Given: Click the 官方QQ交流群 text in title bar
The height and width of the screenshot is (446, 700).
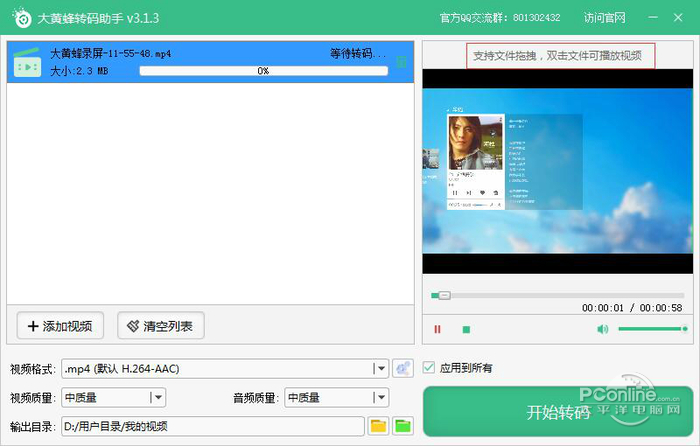Looking at the screenshot, I should pos(500,18).
